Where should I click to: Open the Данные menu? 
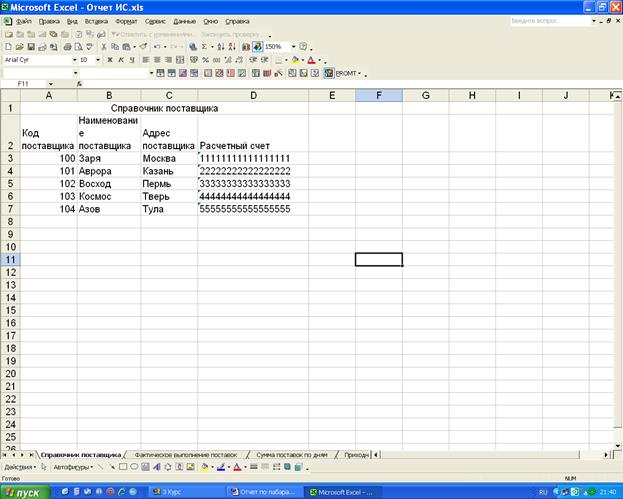point(184,21)
